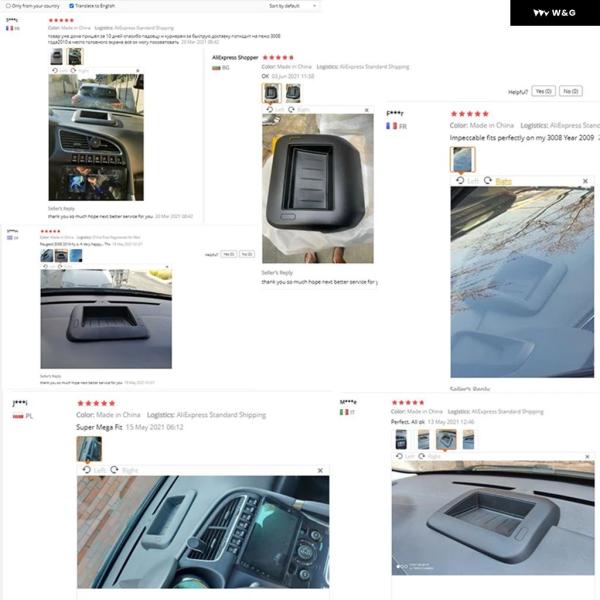Mark BG review helpful with Yes (0)
This screenshot has width=600, height=600.
(543, 91)
